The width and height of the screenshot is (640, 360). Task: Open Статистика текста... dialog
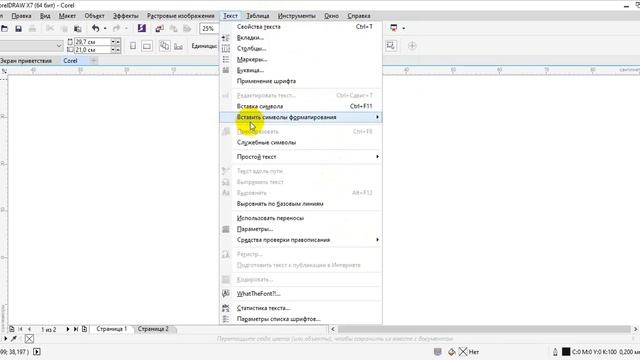point(301,308)
